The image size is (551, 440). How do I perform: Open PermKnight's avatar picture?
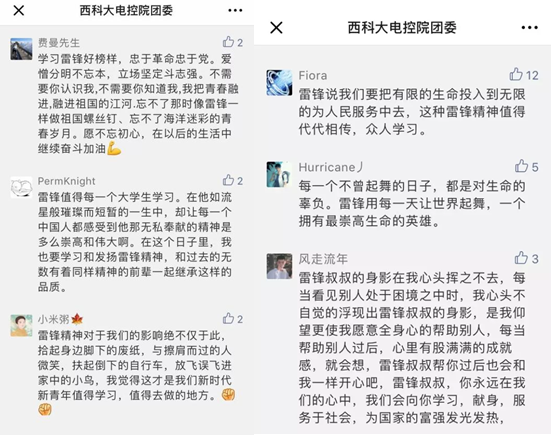coord(21,187)
